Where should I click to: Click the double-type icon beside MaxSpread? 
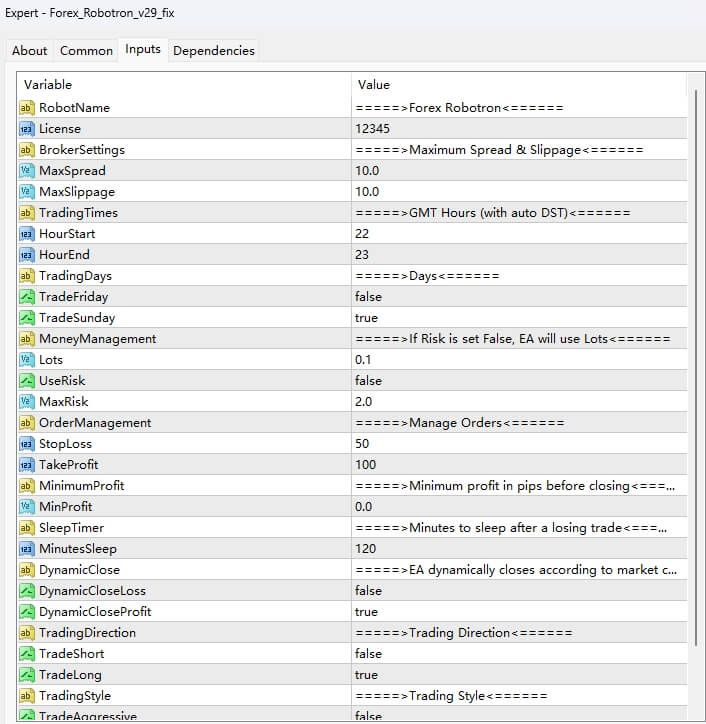[27, 171]
